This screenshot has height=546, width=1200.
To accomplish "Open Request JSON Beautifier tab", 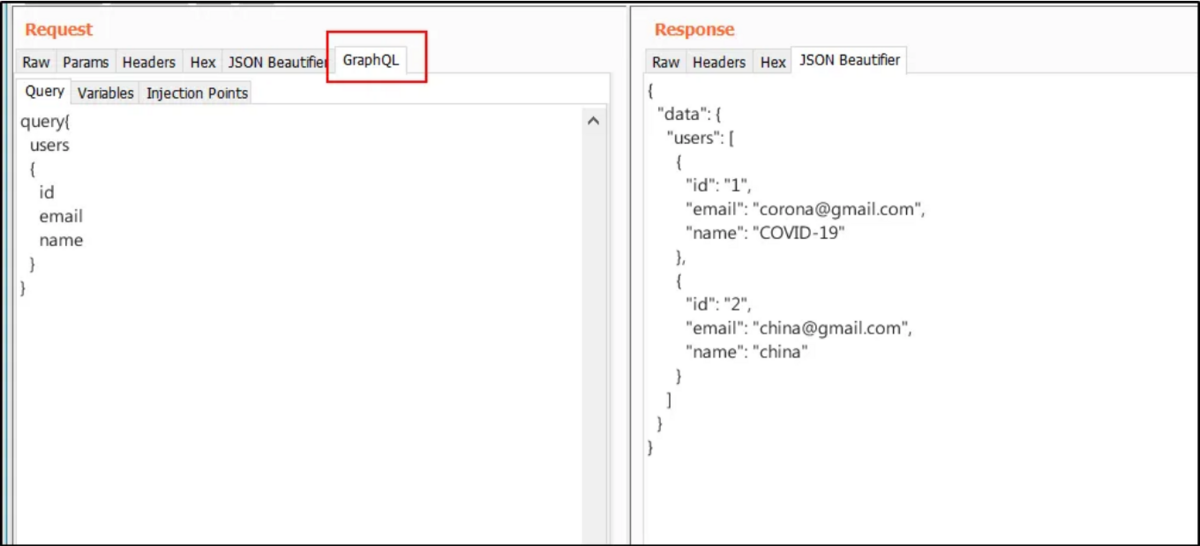I will [277, 62].
